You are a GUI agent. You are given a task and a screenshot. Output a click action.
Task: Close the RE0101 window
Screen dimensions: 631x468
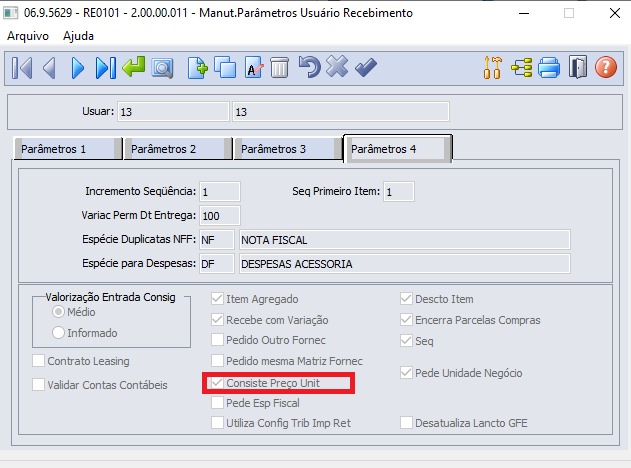pyautogui.click(x=615, y=13)
